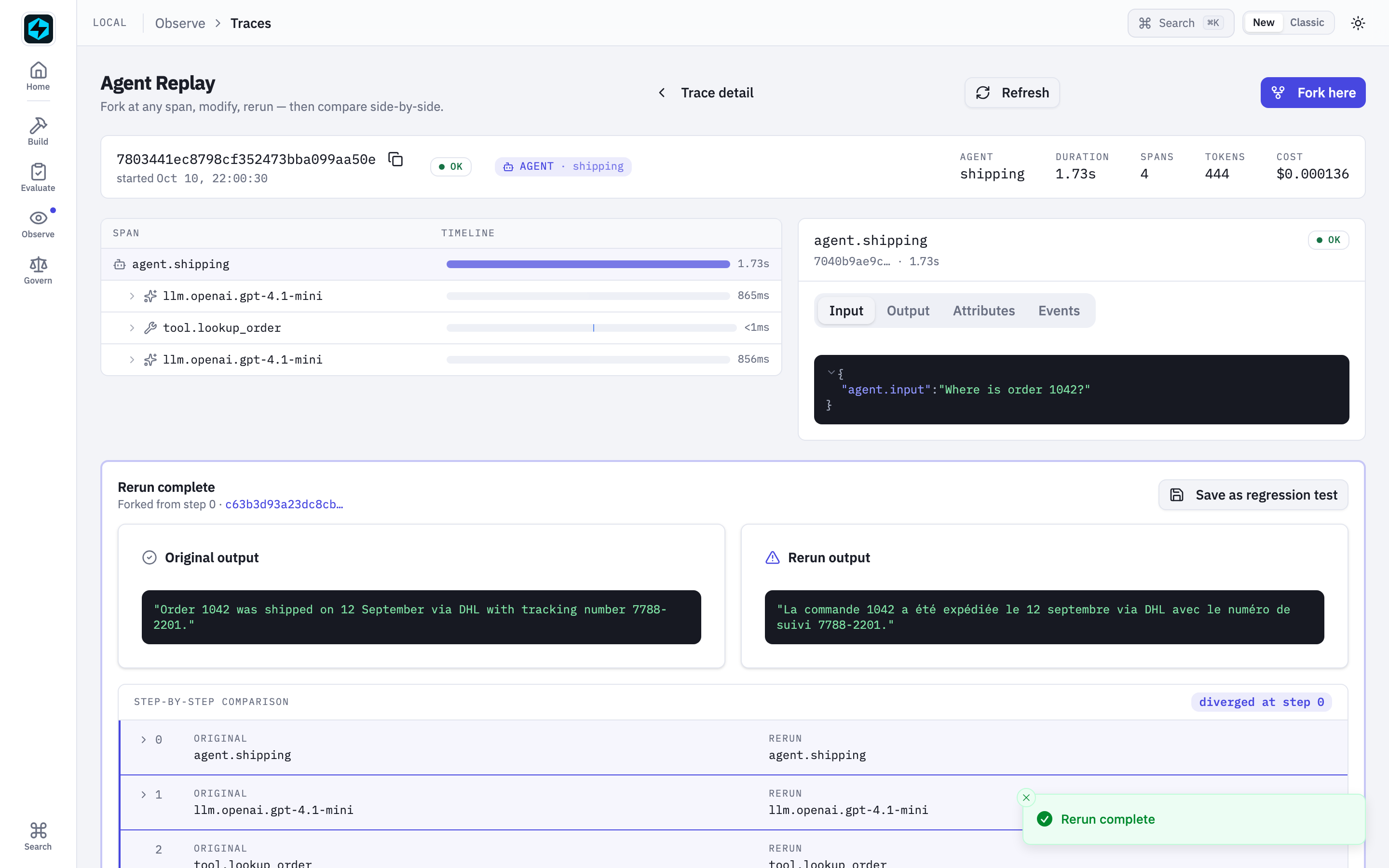Switch to the New UI mode

point(1263,22)
